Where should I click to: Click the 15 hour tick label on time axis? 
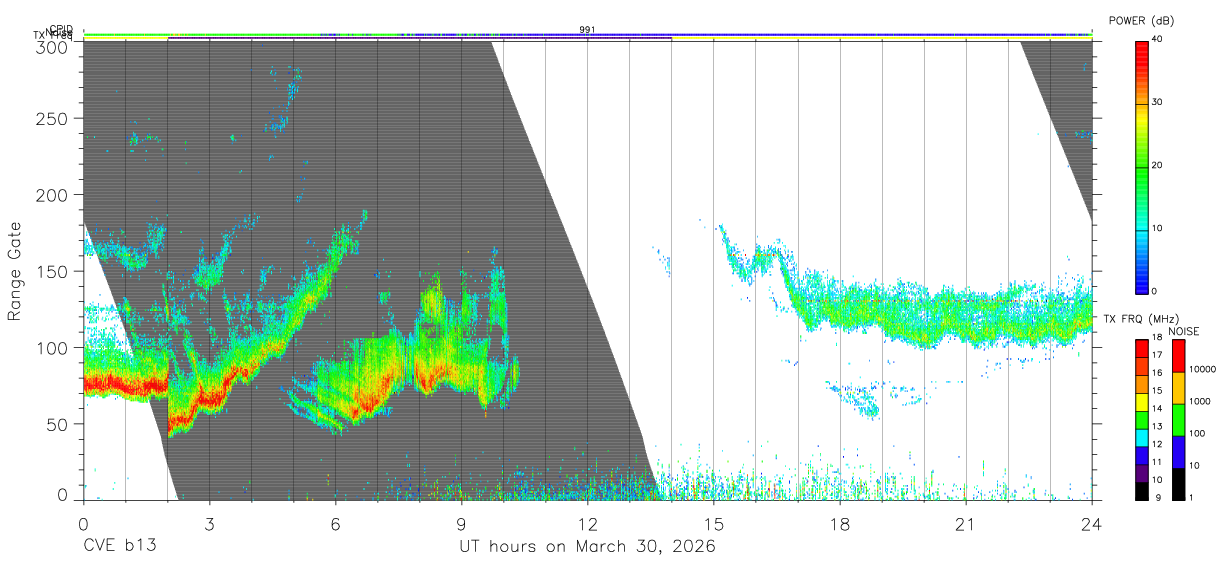point(714,524)
